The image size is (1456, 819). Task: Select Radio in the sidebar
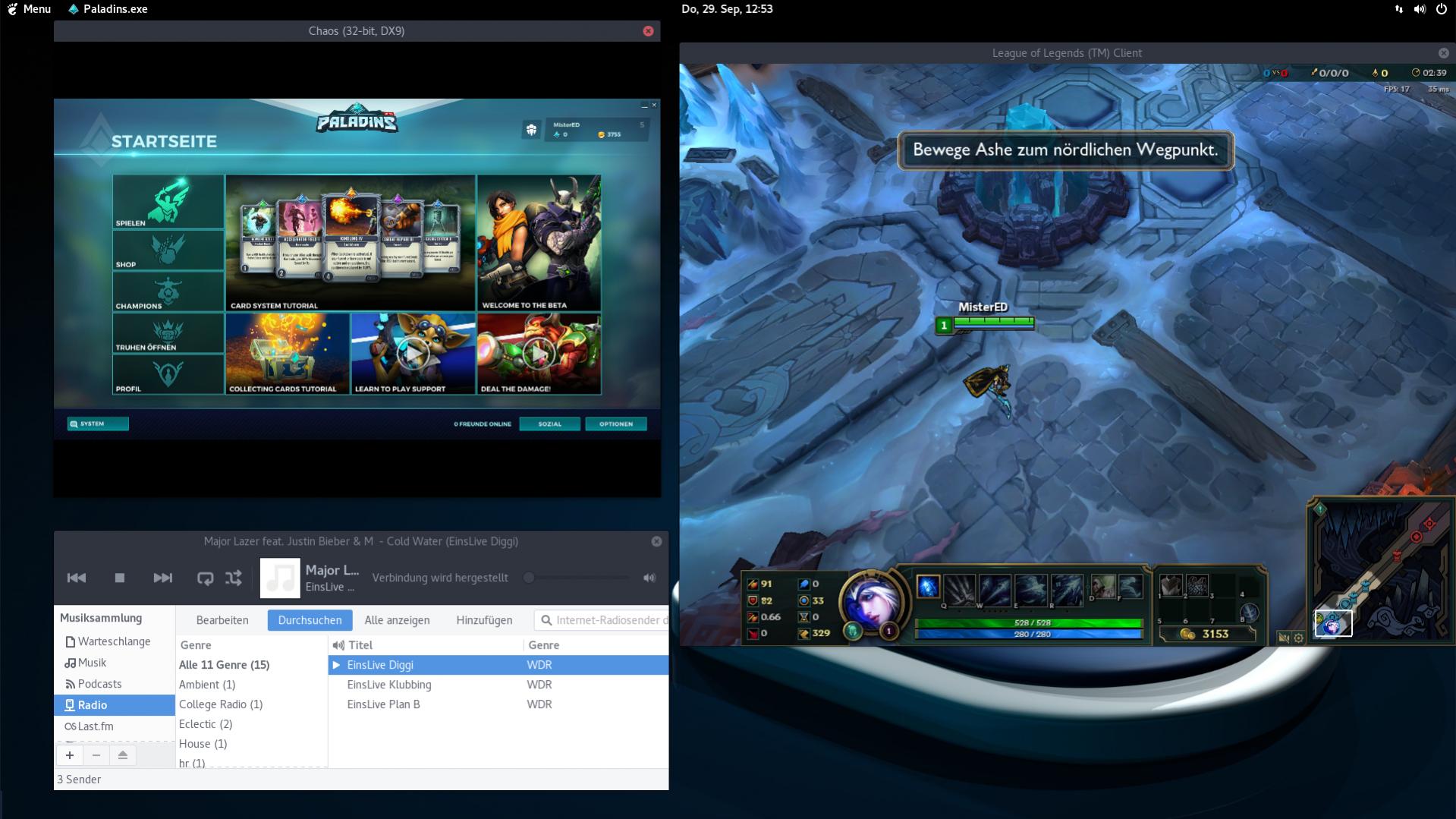114,705
